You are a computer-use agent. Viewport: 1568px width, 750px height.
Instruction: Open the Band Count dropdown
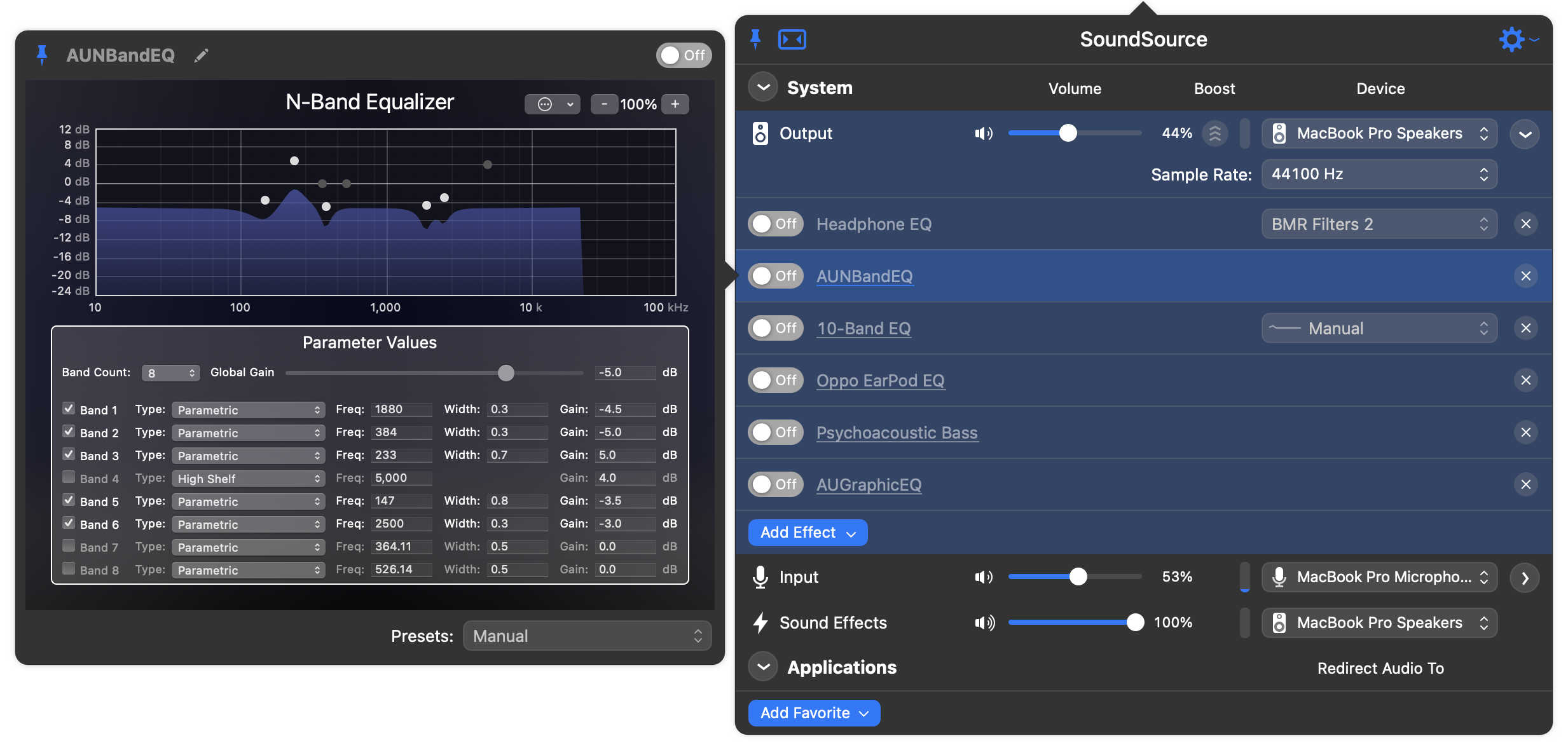point(170,373)
